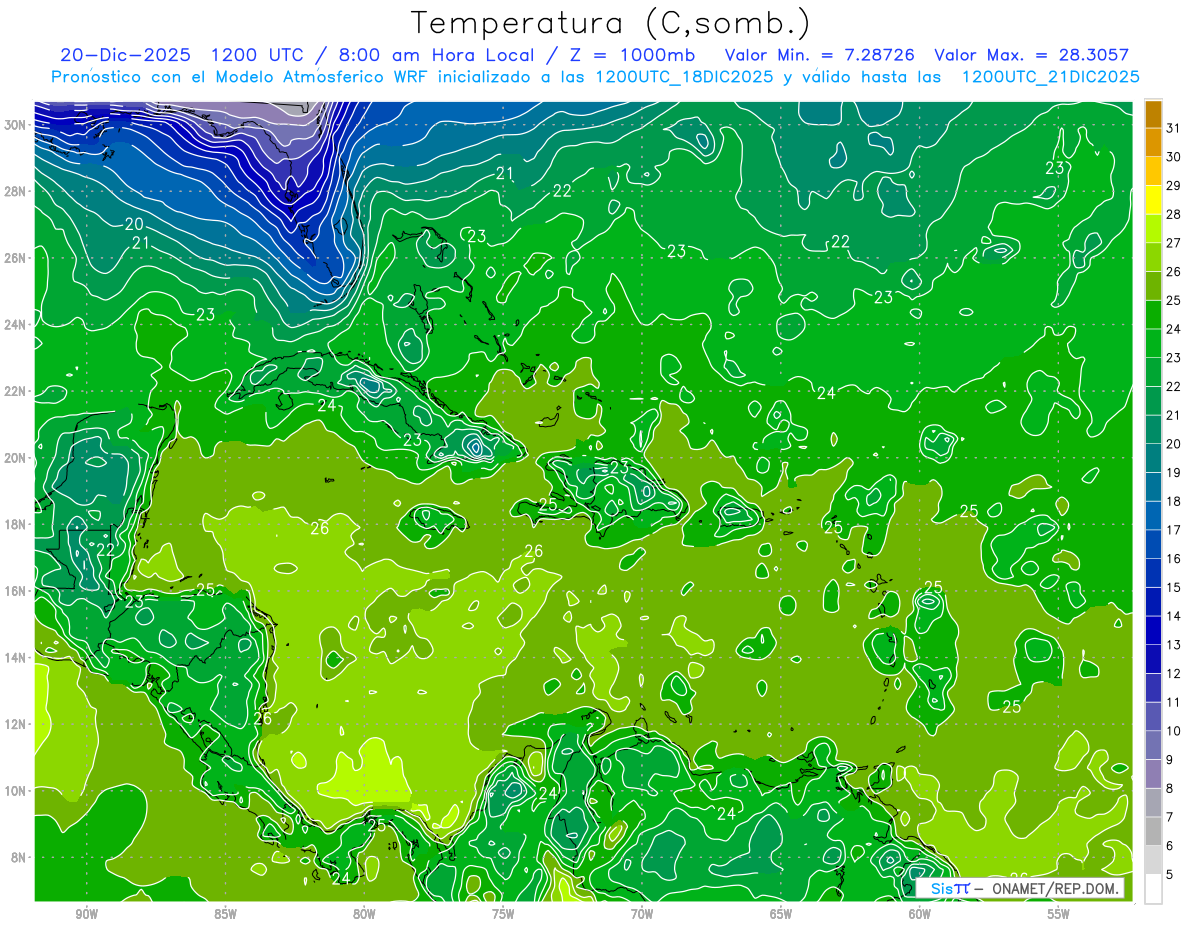Click the 20N latitude axis label

pyautogui.click(x=17, y=458)
